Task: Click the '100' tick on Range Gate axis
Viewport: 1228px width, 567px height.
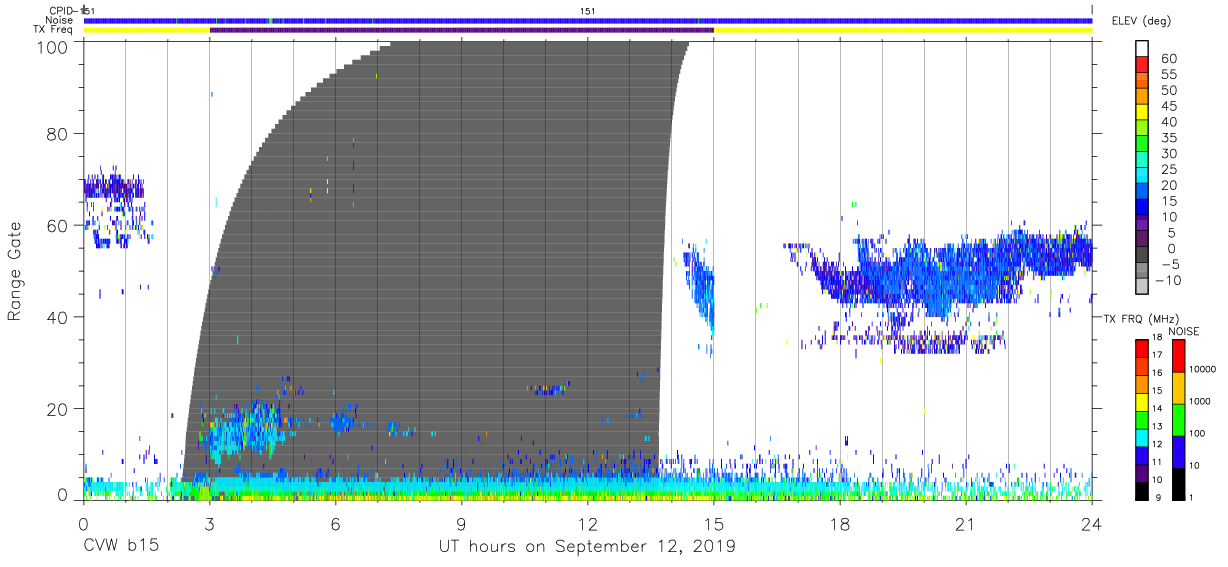Action: point(54,47)
